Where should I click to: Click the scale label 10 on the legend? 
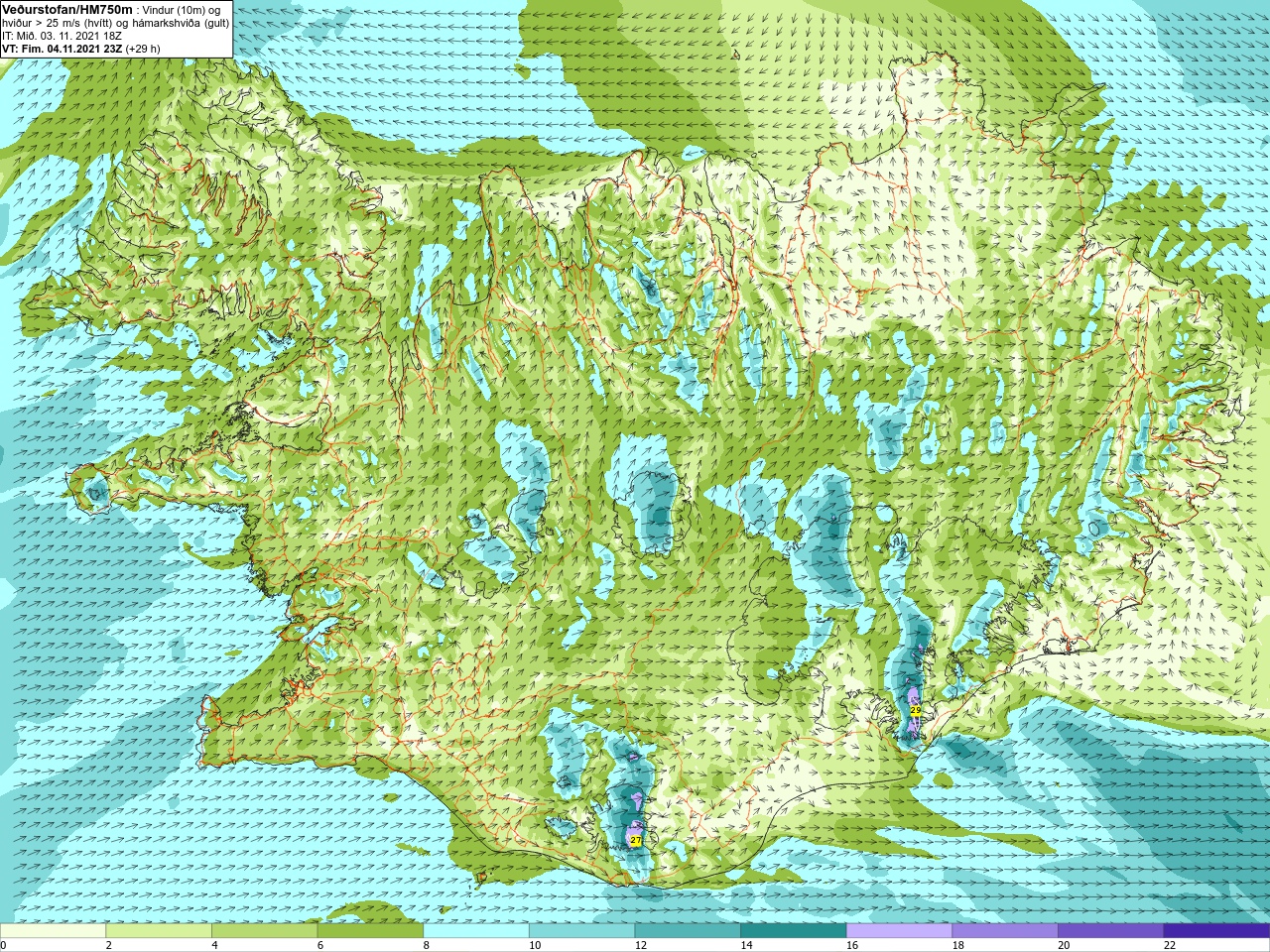click(x=535, y=945)
